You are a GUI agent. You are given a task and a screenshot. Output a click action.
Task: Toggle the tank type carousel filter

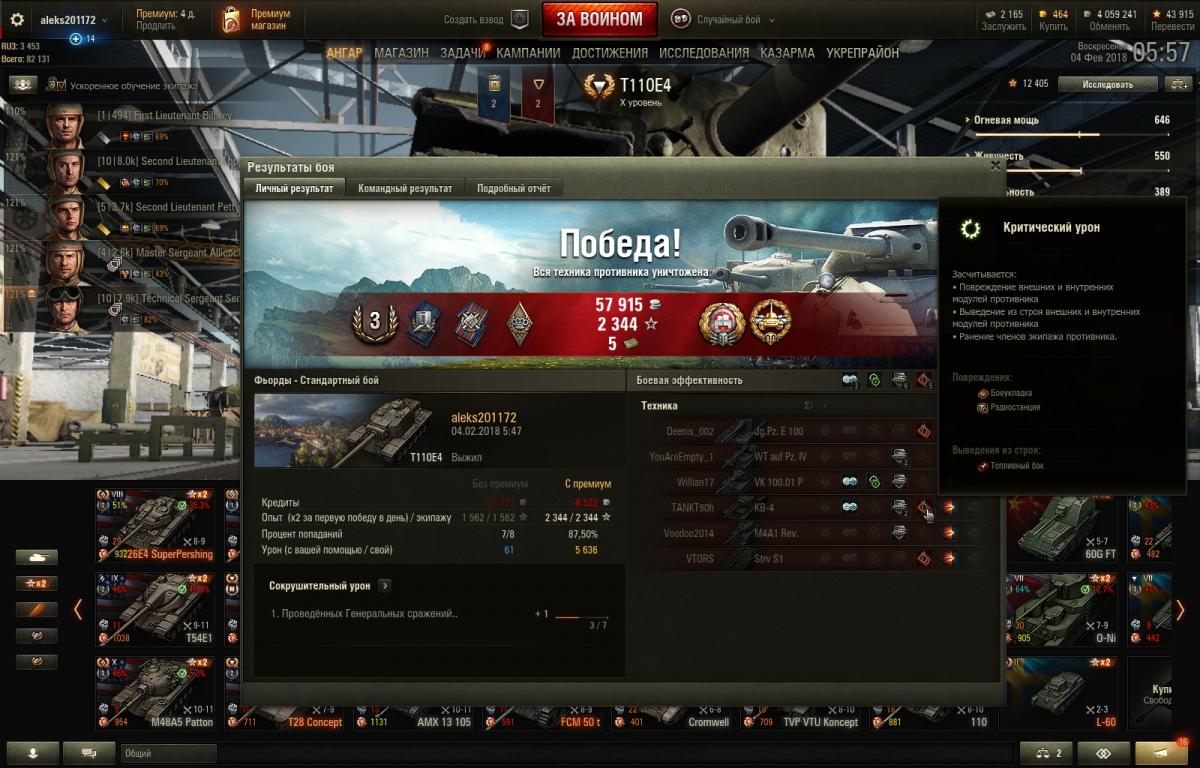click(36, 558)
